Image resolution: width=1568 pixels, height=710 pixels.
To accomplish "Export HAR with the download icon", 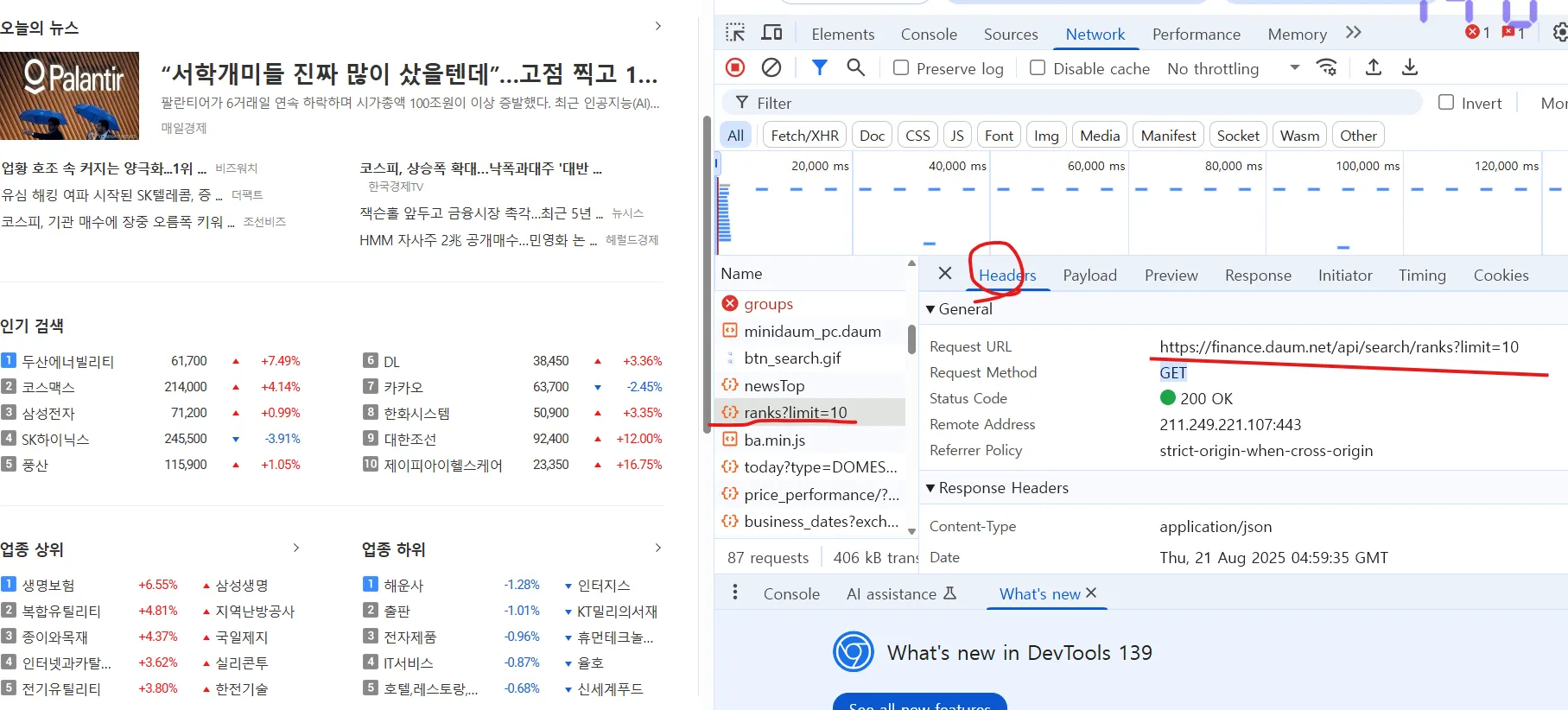I will (1410, 67).
